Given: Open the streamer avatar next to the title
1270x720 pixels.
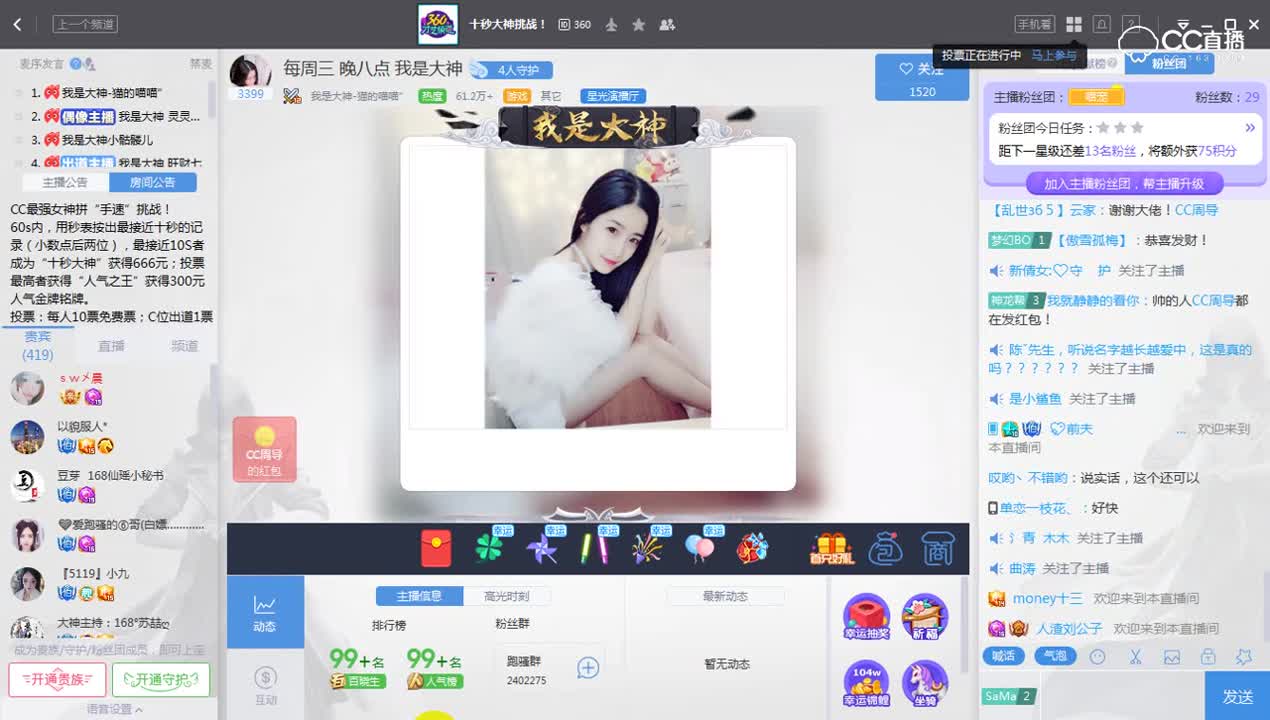Looking at the screenshot, I should tap(250, 71).
